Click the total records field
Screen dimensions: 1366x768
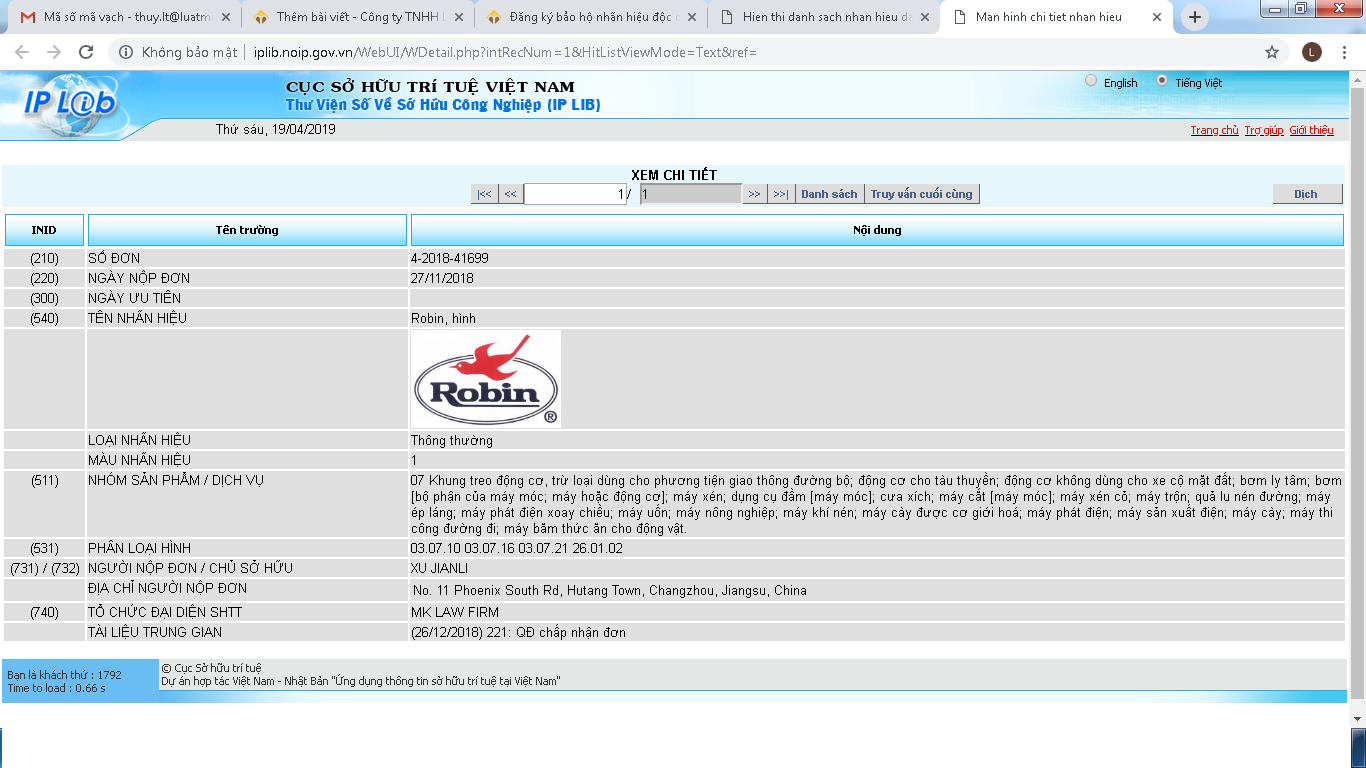tap(690, 194)
